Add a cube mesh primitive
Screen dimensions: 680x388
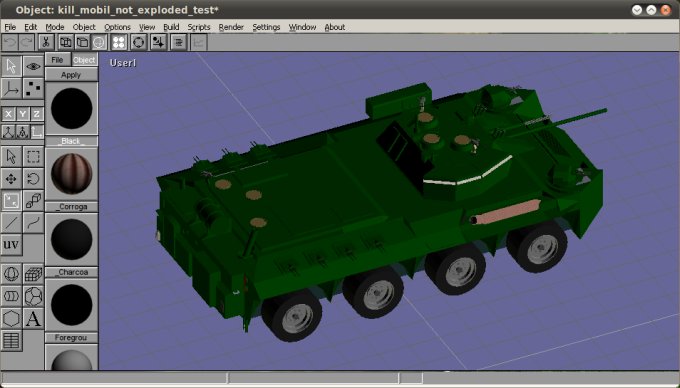[x=33, y=274]
